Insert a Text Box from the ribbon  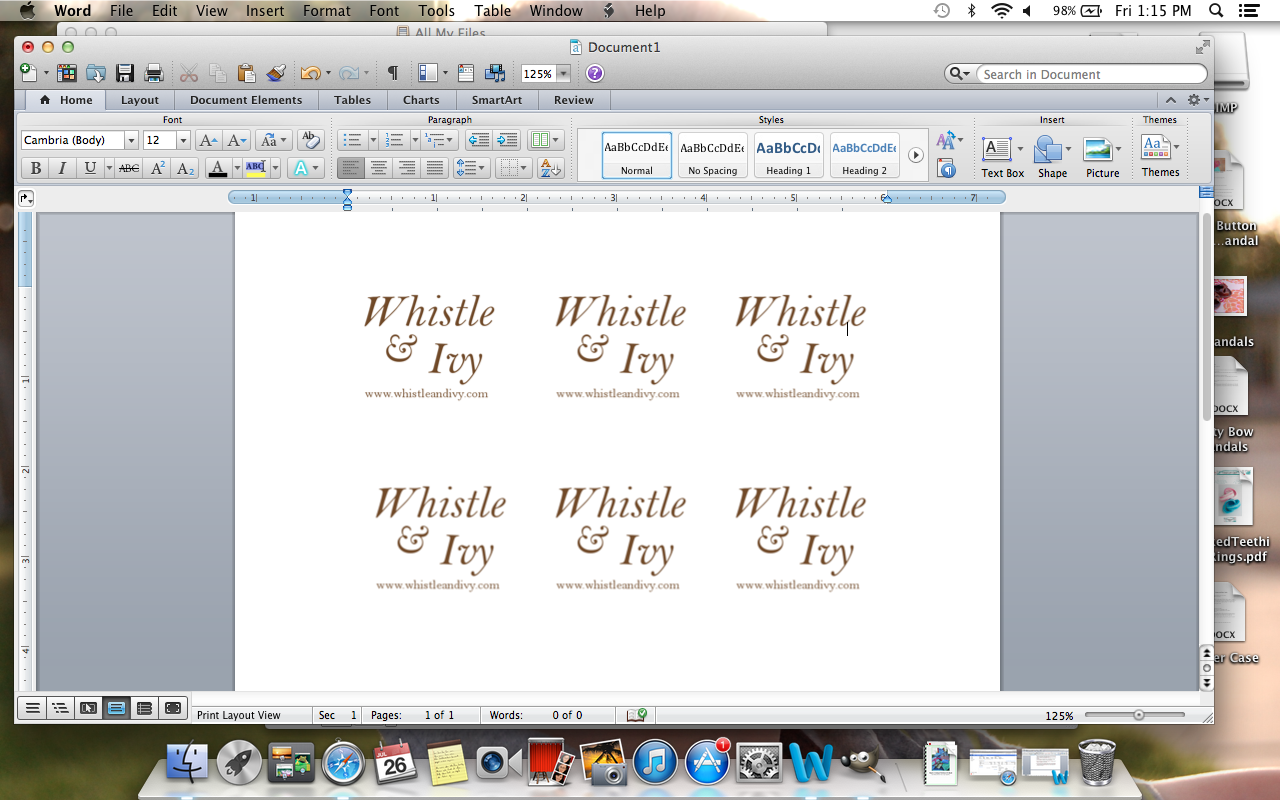(1002, 158)
